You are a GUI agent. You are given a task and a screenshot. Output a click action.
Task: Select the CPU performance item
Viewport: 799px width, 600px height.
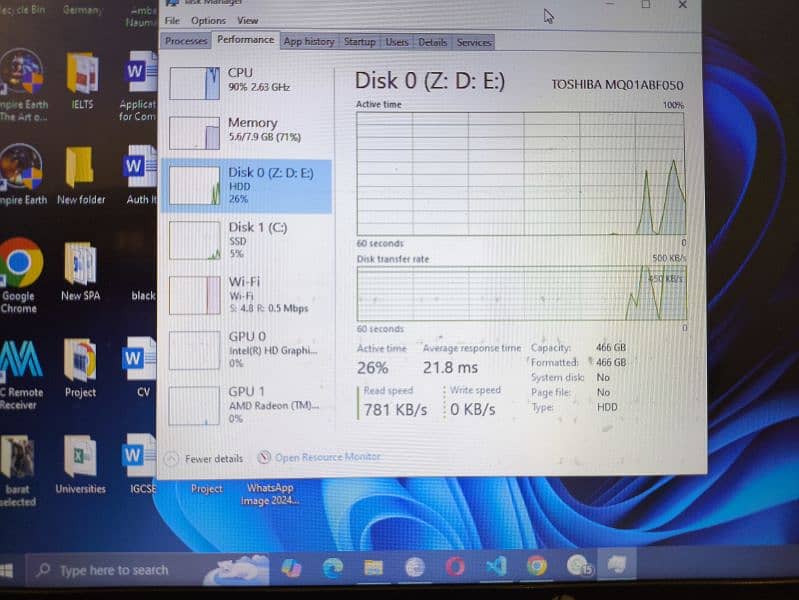click(x=246, y=80)
